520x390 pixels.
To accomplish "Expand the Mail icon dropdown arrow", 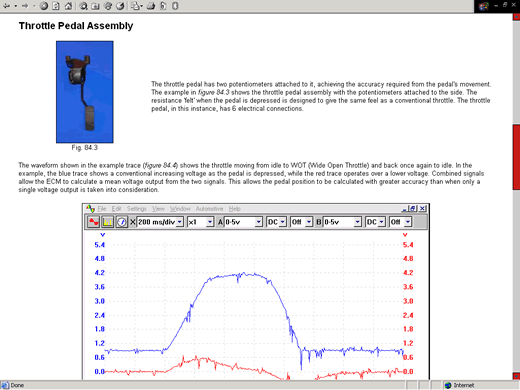I will point(141,6).
